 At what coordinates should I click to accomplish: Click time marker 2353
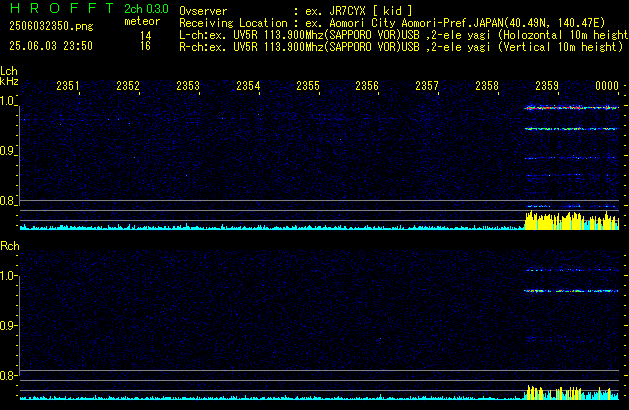tap(188, 86)
